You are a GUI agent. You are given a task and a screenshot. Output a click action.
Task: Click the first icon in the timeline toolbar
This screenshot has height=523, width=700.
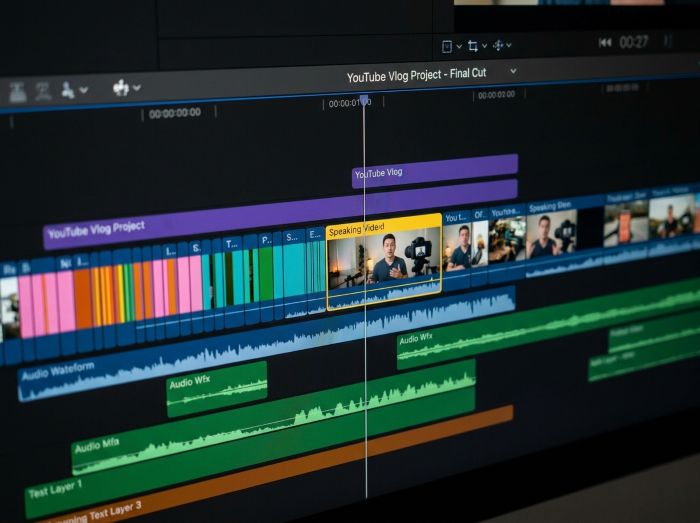[18, 92]
